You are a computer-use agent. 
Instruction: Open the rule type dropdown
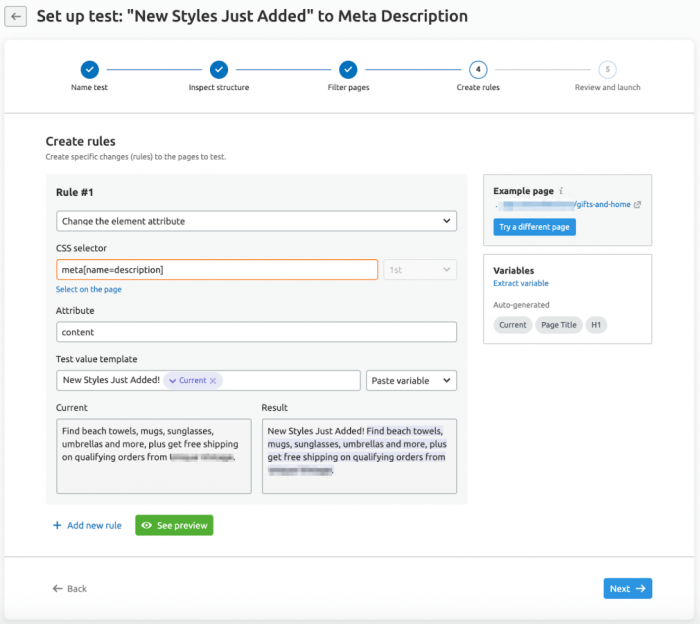[256, 221]
